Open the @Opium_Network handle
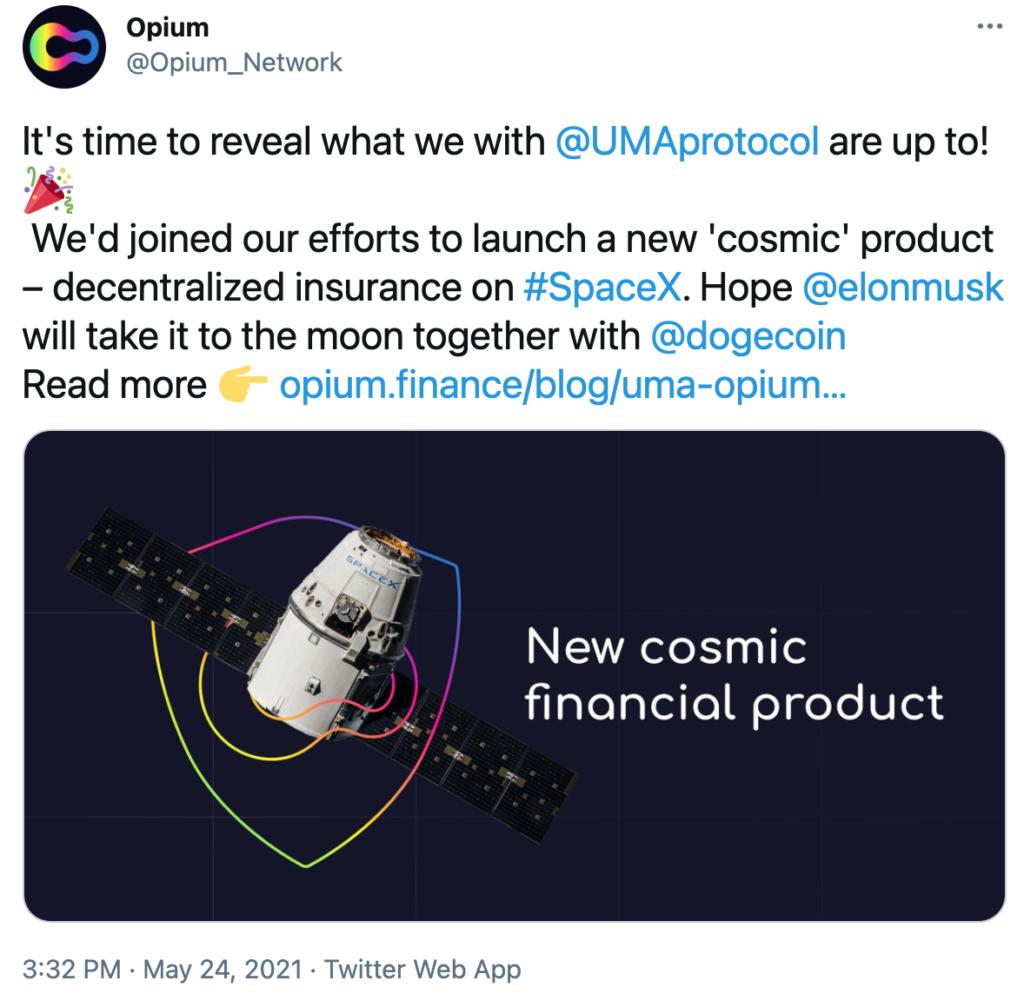 (x=234, y=63)
